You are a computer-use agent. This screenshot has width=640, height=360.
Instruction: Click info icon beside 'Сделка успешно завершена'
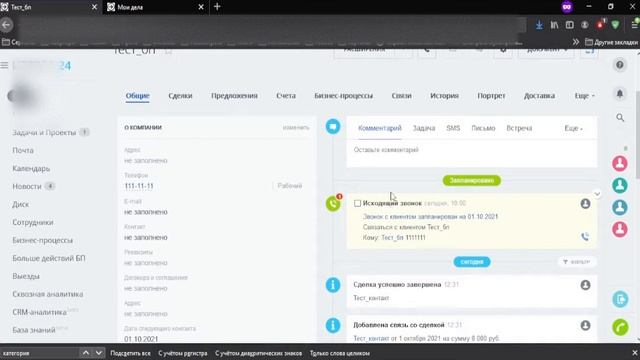[x=333, y=285]
